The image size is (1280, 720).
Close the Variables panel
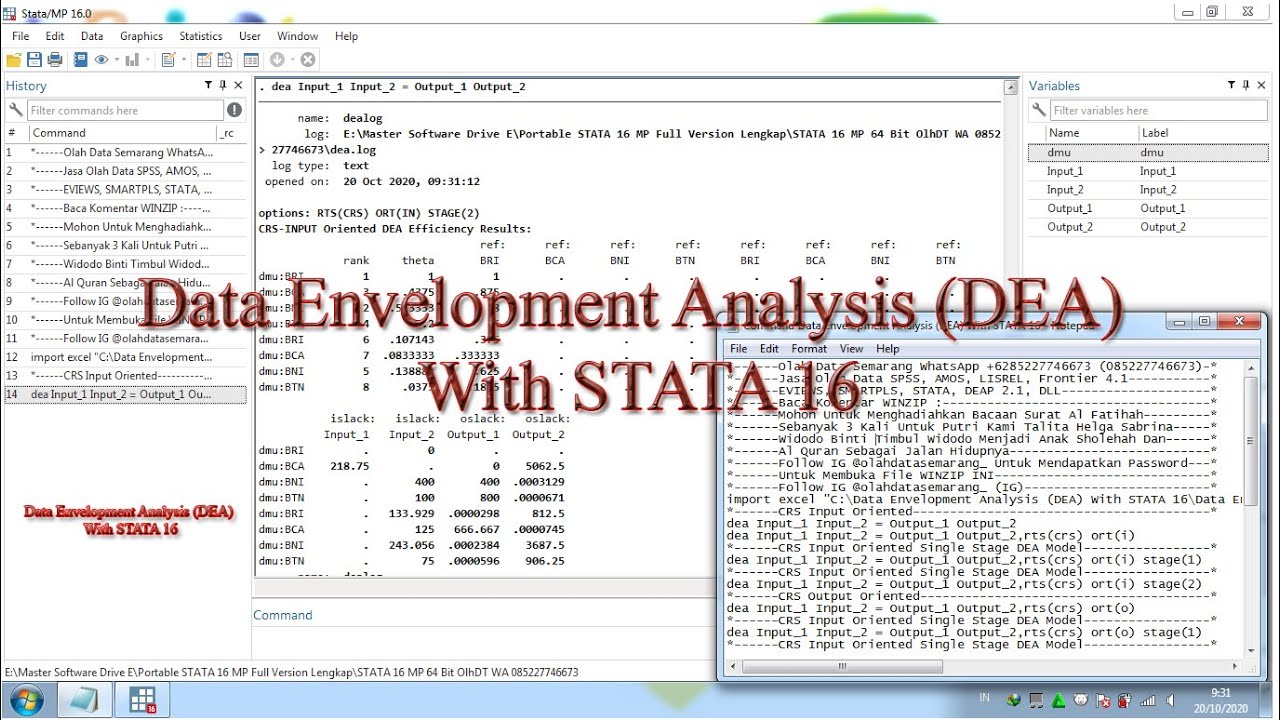coord(1261,86)
